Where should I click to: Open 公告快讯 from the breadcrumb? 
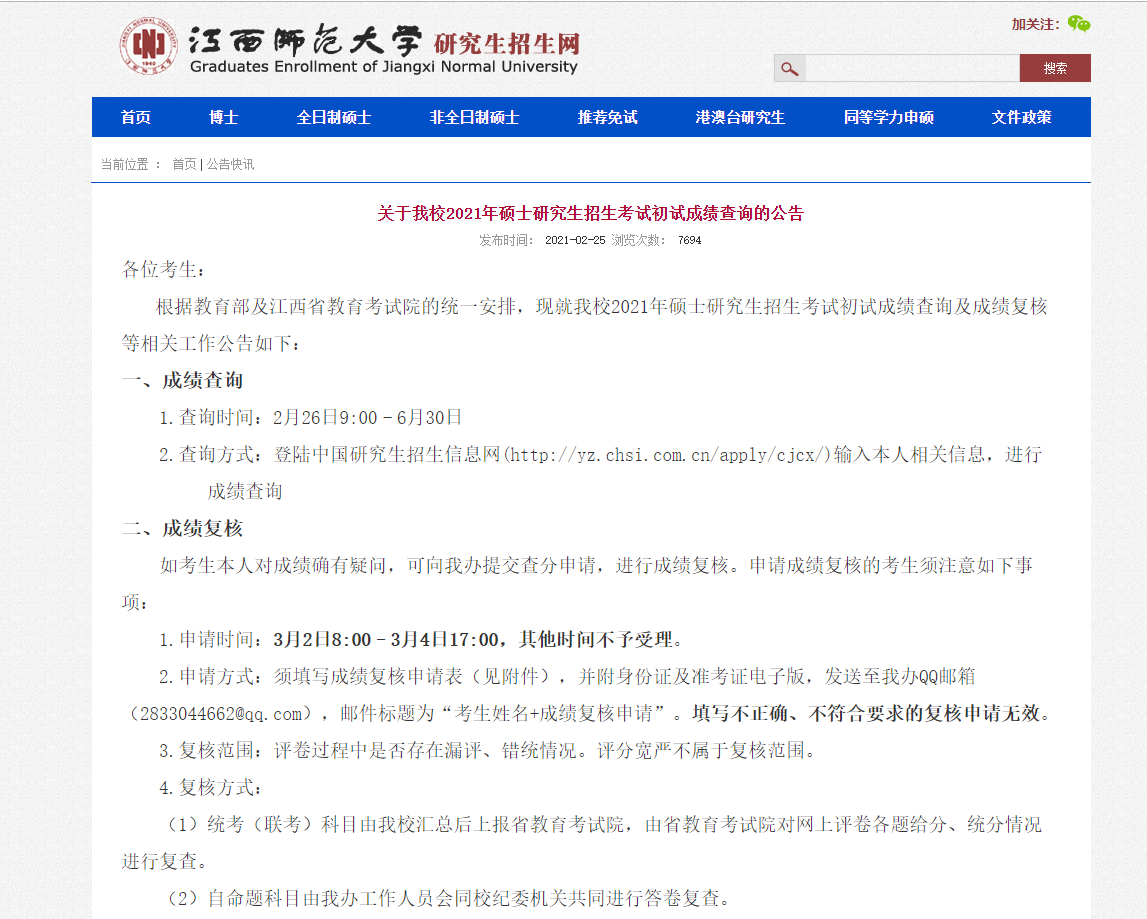[229, 163]
